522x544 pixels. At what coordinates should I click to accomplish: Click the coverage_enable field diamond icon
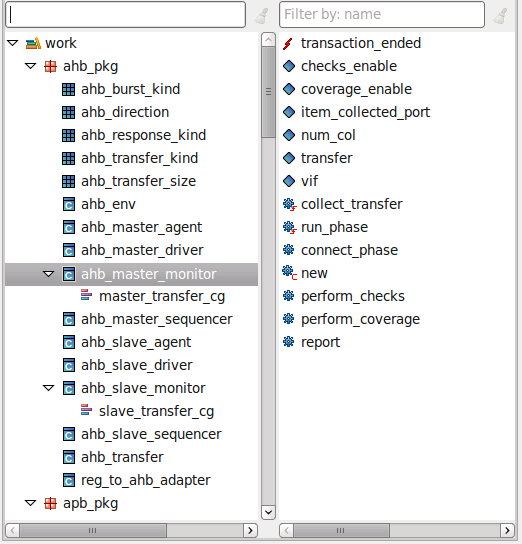(x=289, y=89)
